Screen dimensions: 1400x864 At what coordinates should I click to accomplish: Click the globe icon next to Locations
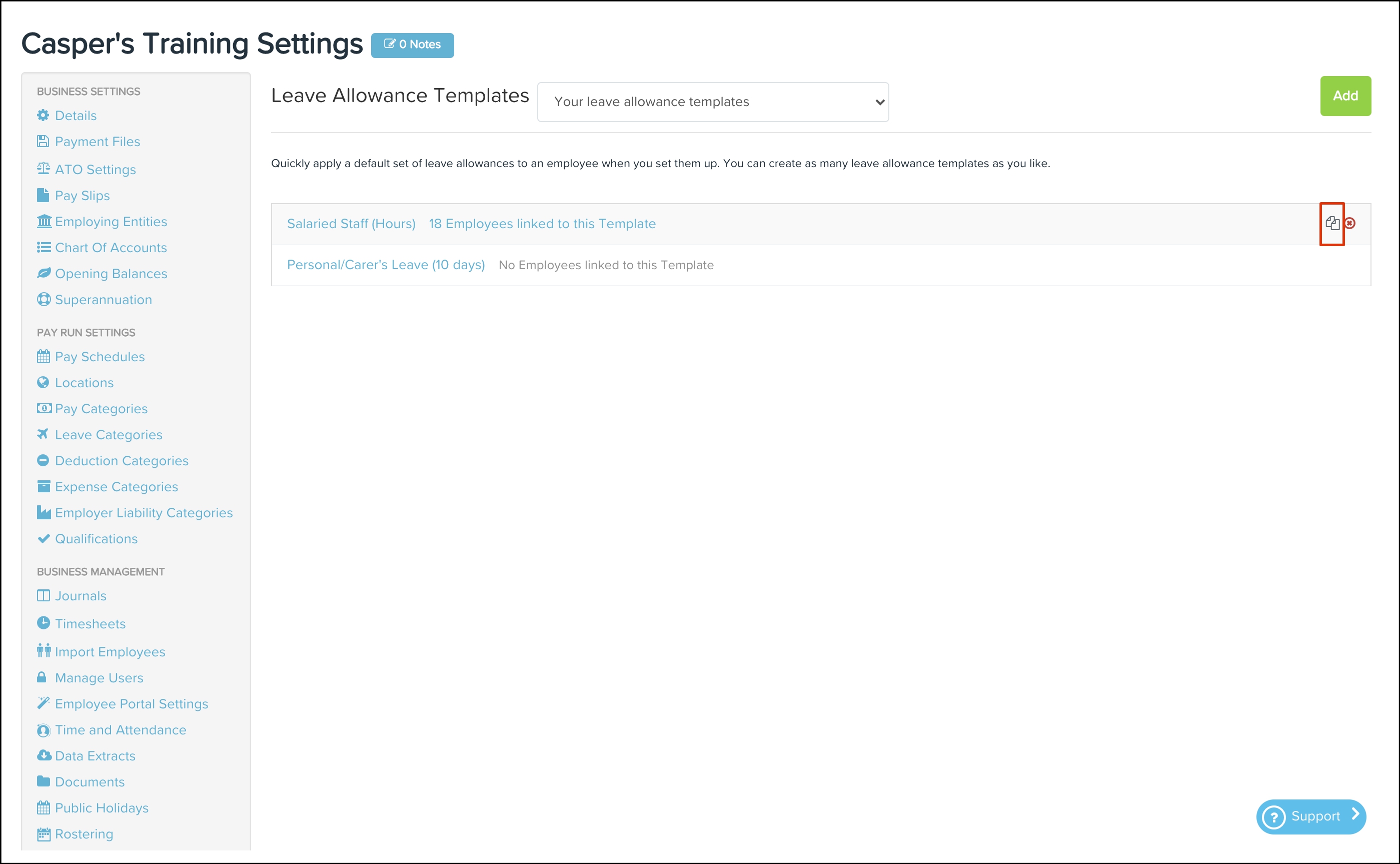pyautogui.click(x=43, y=382)
